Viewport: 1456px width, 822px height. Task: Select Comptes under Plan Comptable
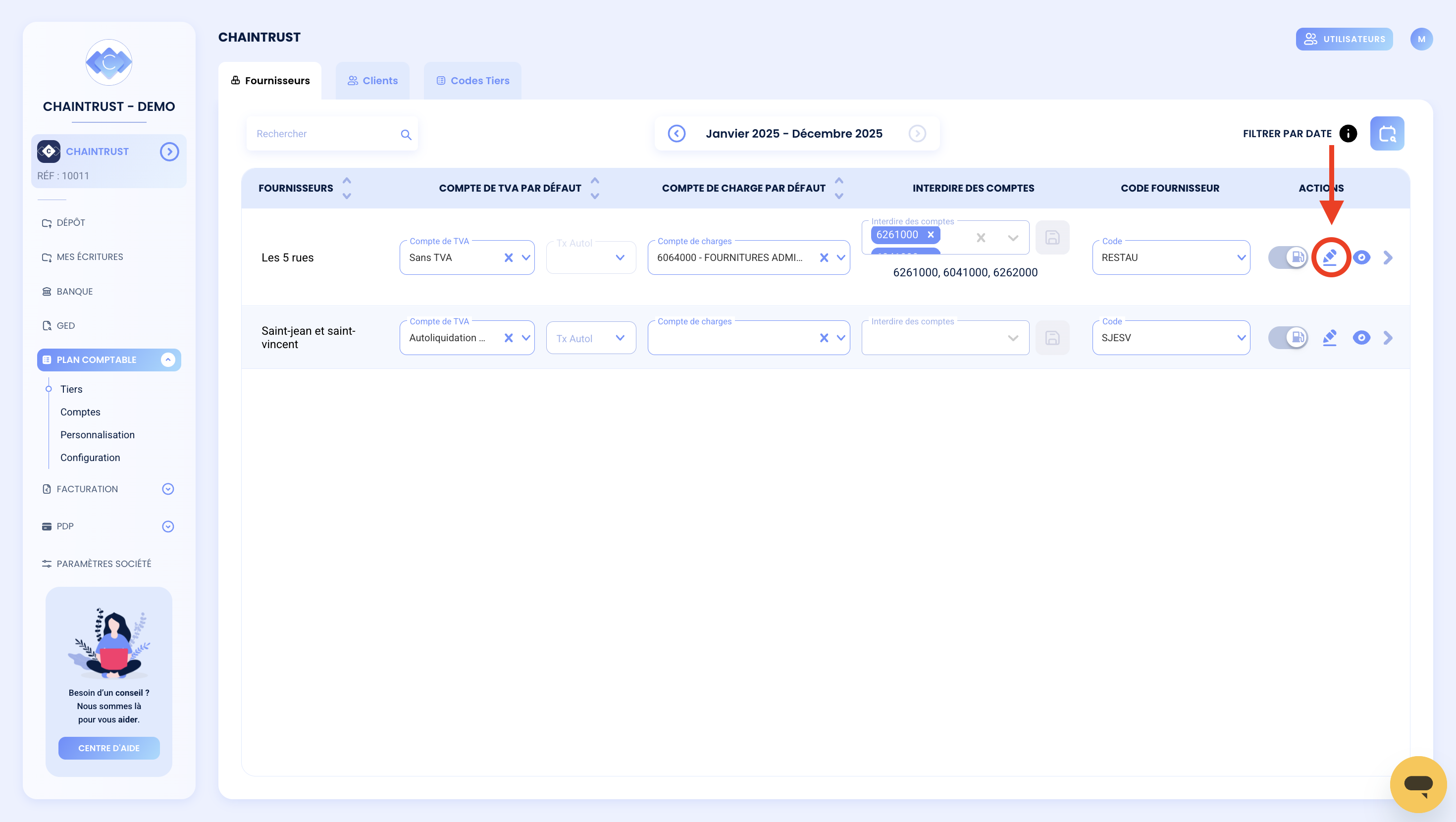tap(80, 412)
